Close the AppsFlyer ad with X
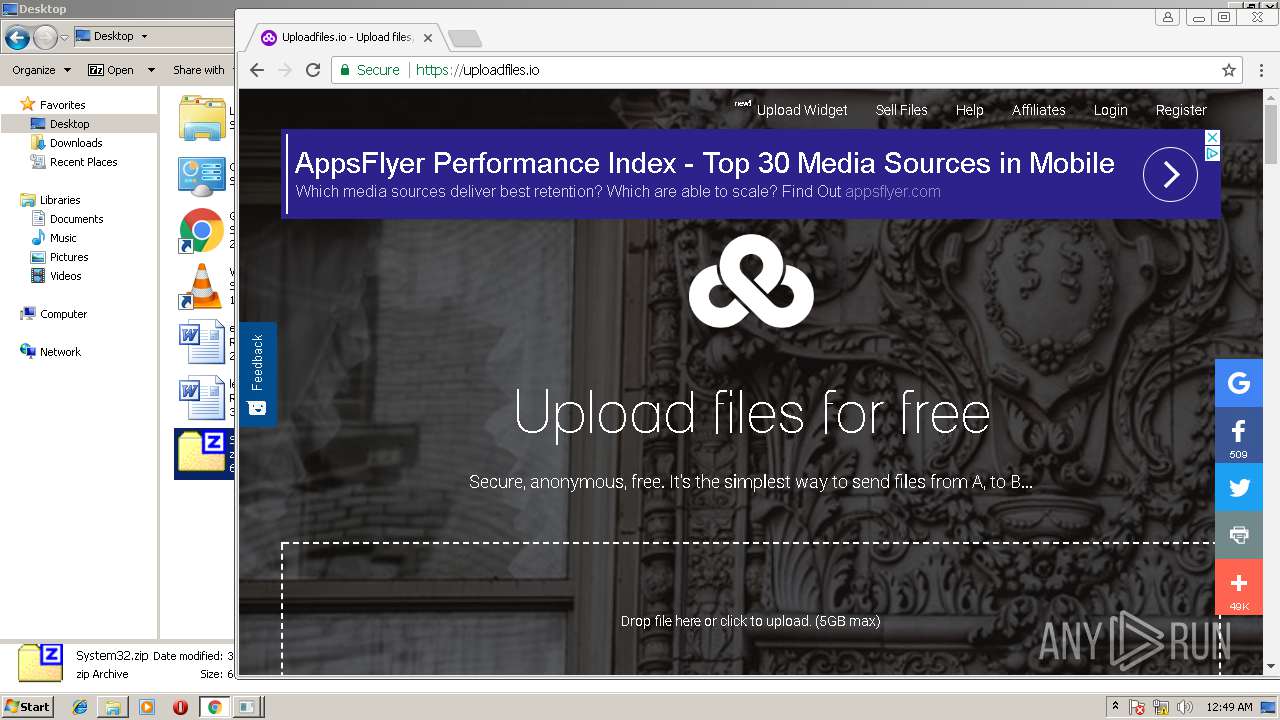Viewport: 1280px width, 720px height. 1212,137
